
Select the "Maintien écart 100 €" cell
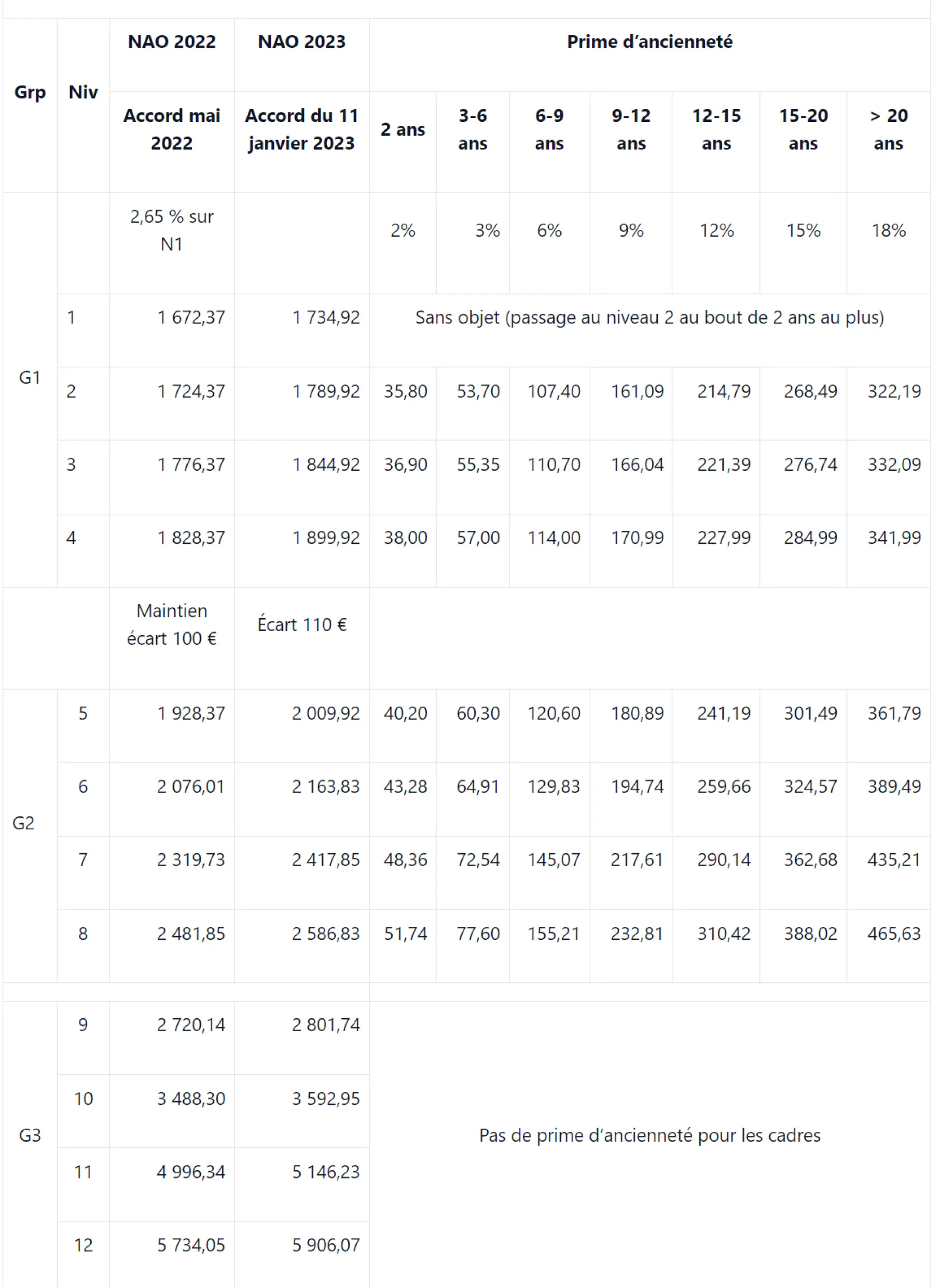[x=171, y=625]
